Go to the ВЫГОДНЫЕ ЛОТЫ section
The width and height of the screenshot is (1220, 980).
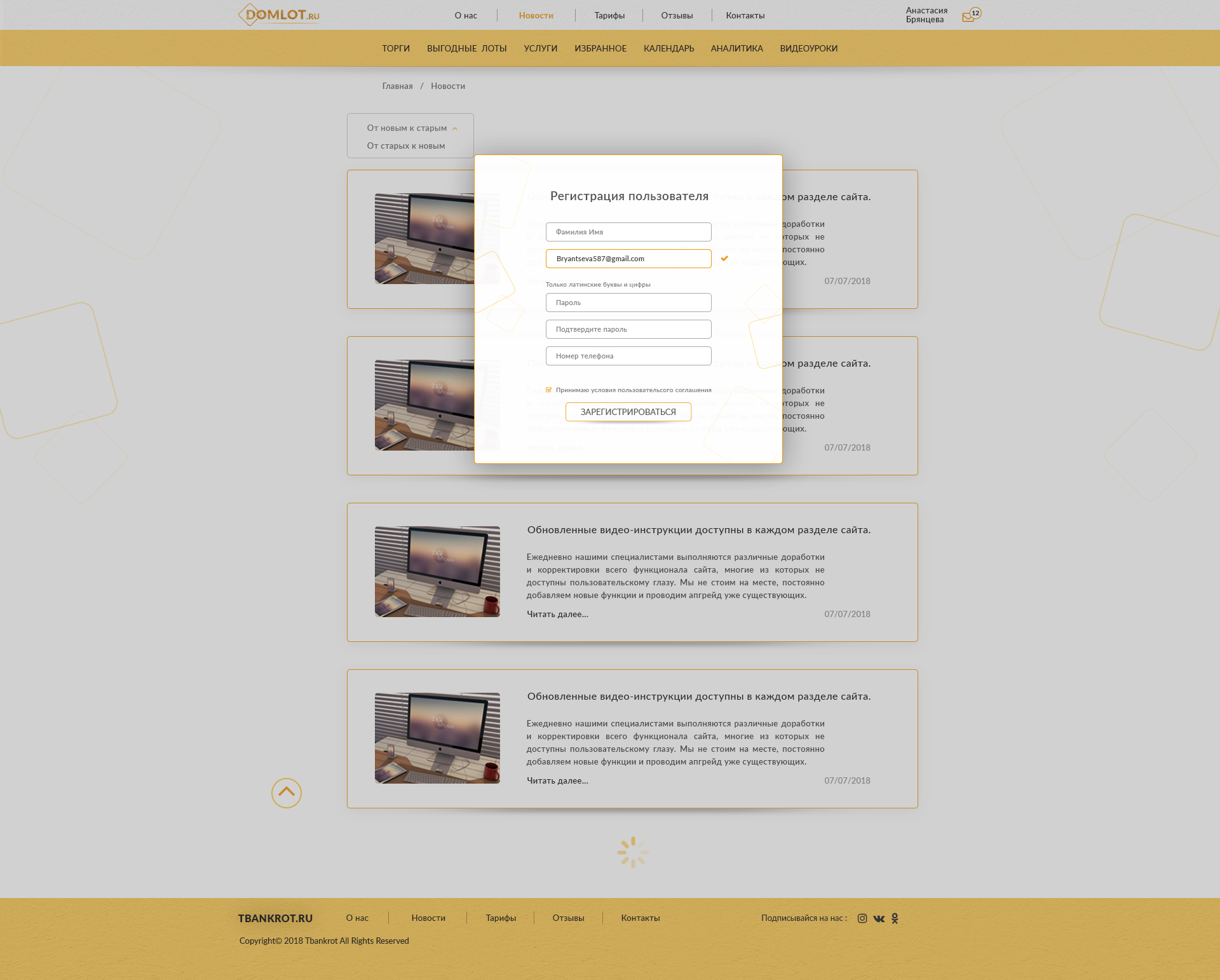[467, 48]
